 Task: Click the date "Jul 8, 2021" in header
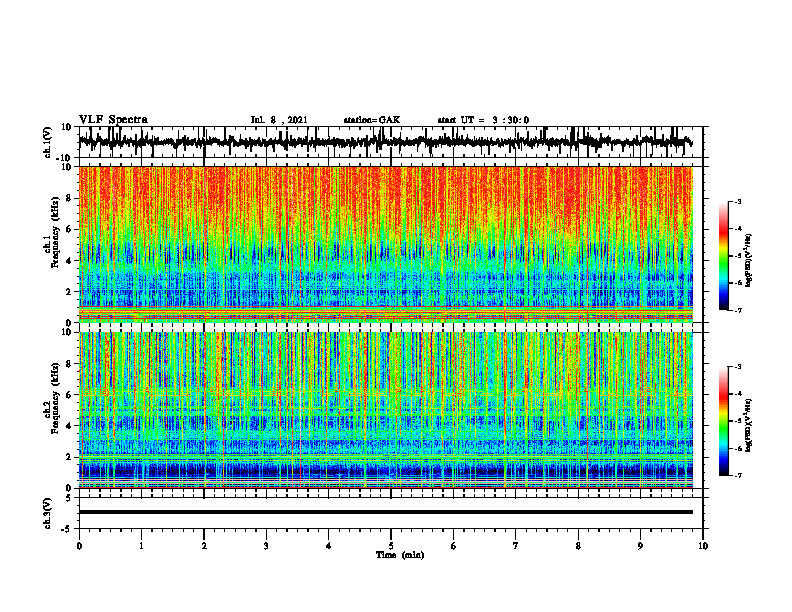(x=279, y=120)
